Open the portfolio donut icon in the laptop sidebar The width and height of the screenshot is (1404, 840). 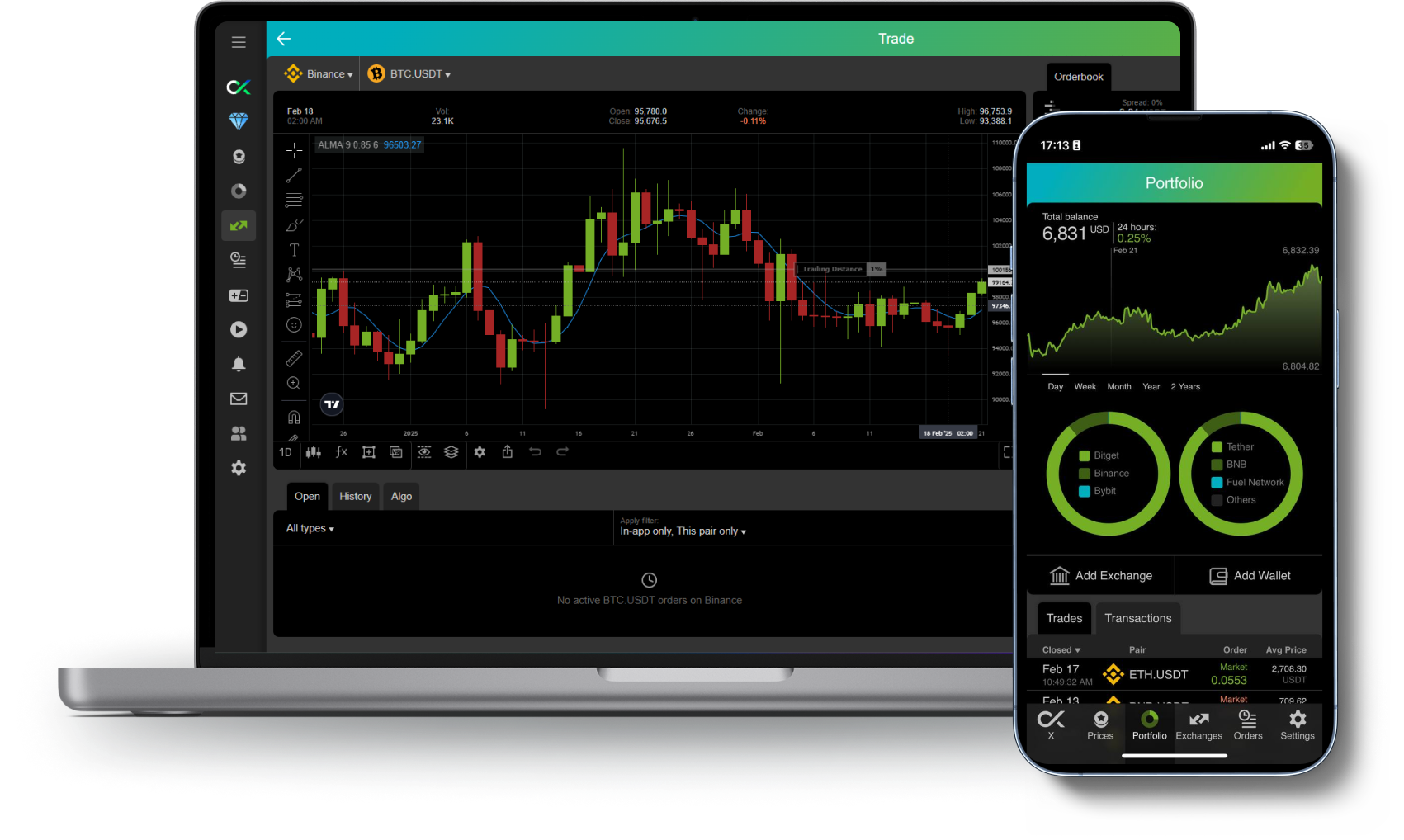(239, 191)
